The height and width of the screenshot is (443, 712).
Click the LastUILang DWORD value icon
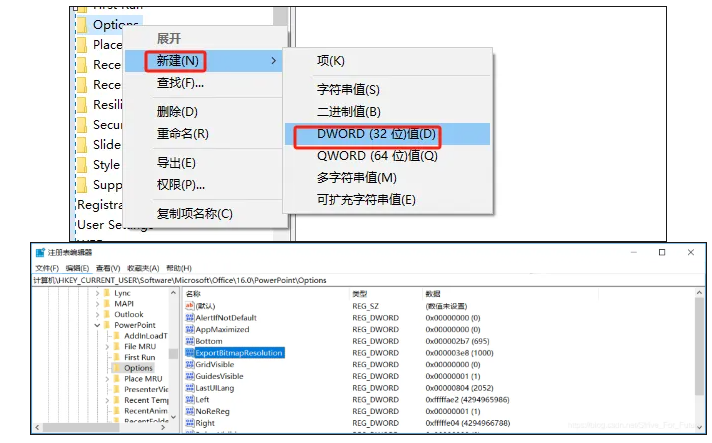click(190, 388)
